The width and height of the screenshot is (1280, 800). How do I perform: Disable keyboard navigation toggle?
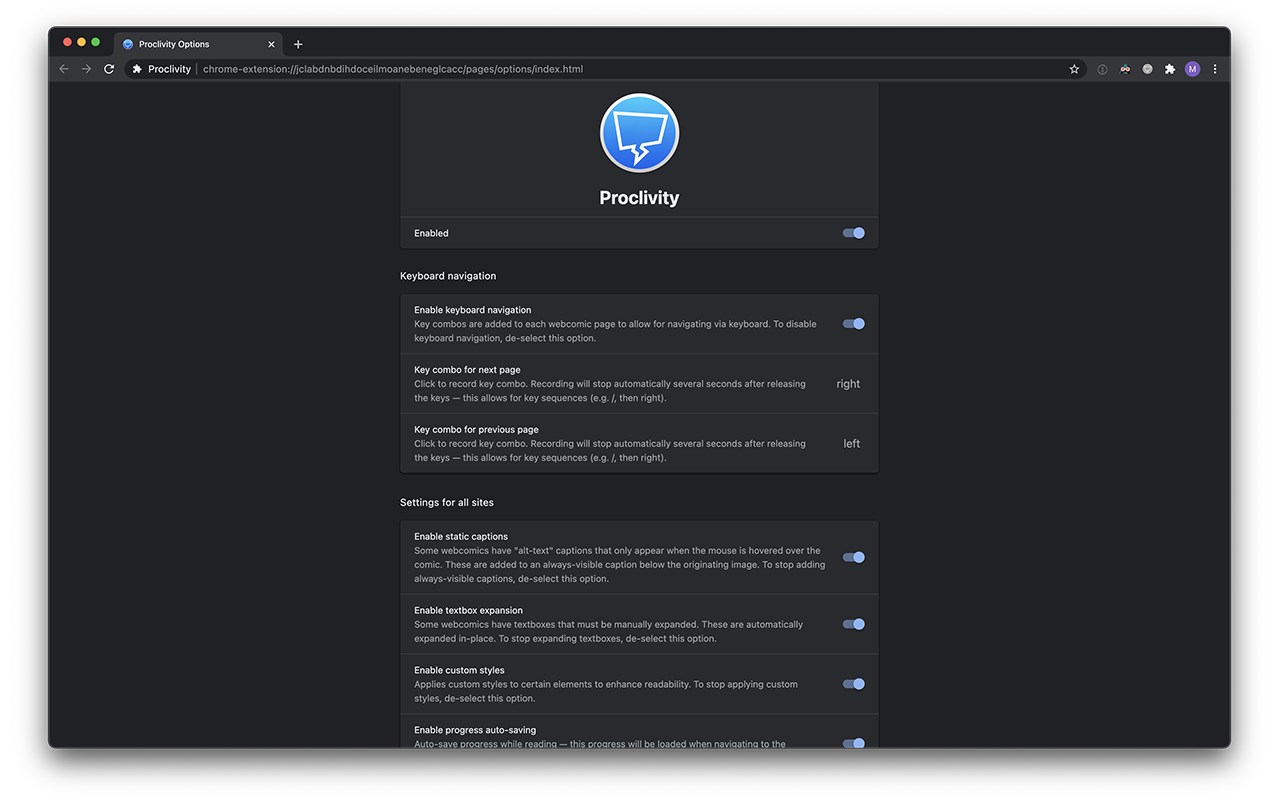(x=853, y=324)
